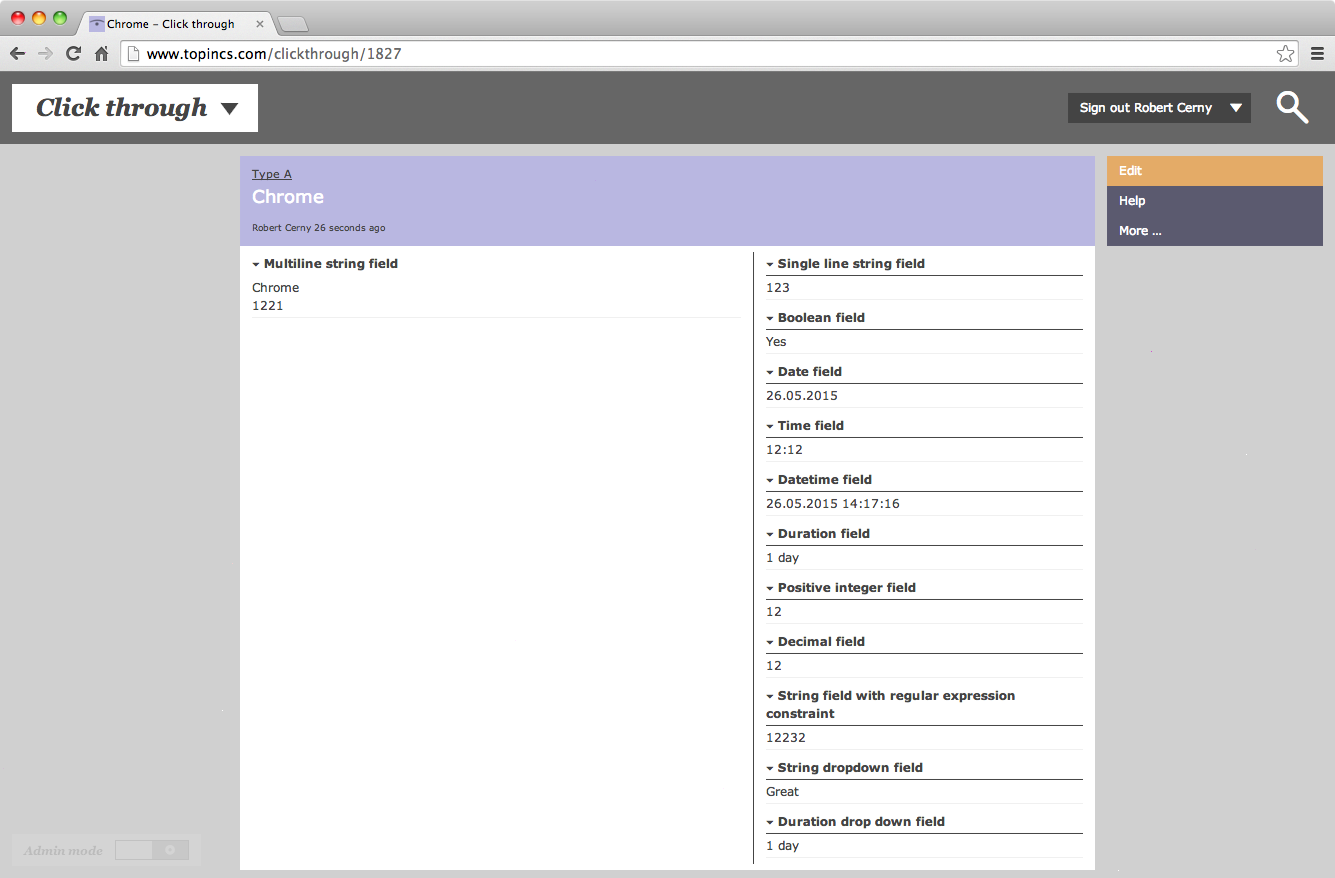Close the Chrome – Click through tab
The width and height of the screenshot is (1335, 878).
tap(260, 24)
